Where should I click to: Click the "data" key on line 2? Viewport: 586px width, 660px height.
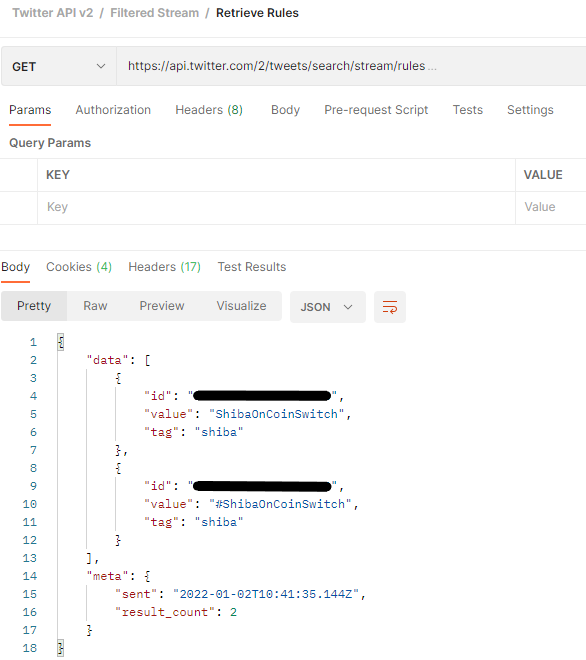point(107,360)
